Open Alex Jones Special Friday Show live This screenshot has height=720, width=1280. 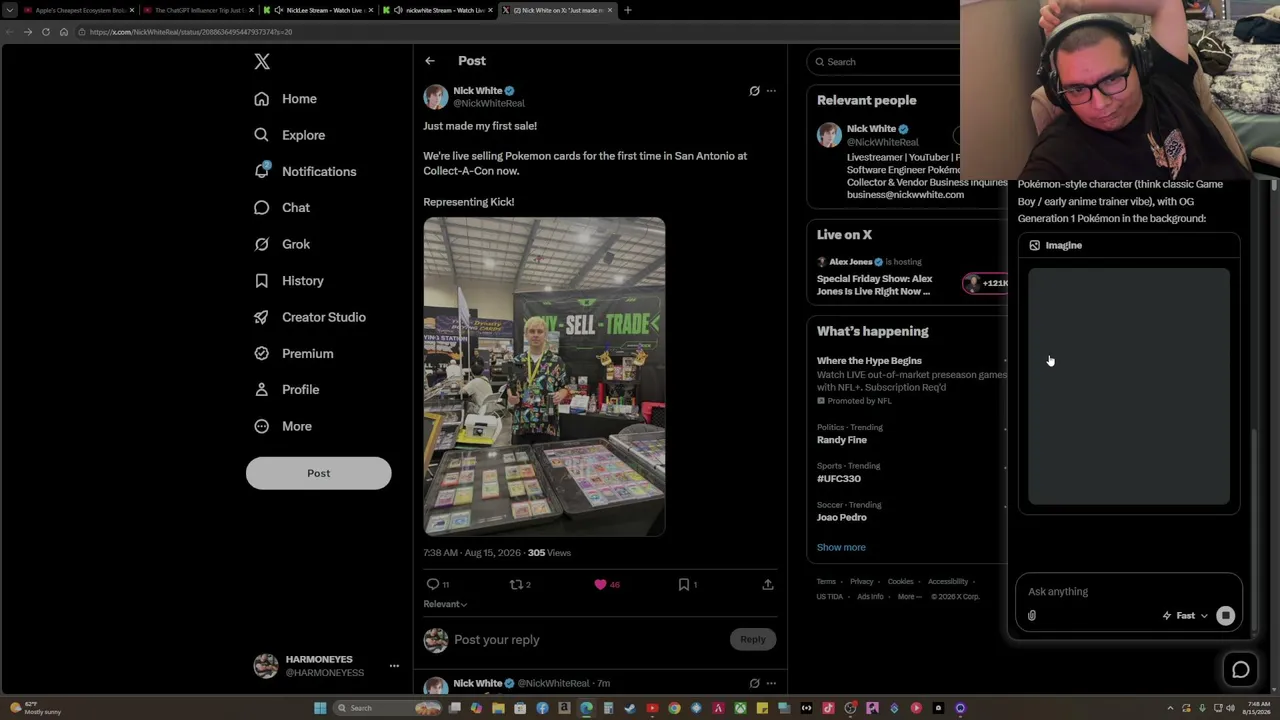(874, 285)
